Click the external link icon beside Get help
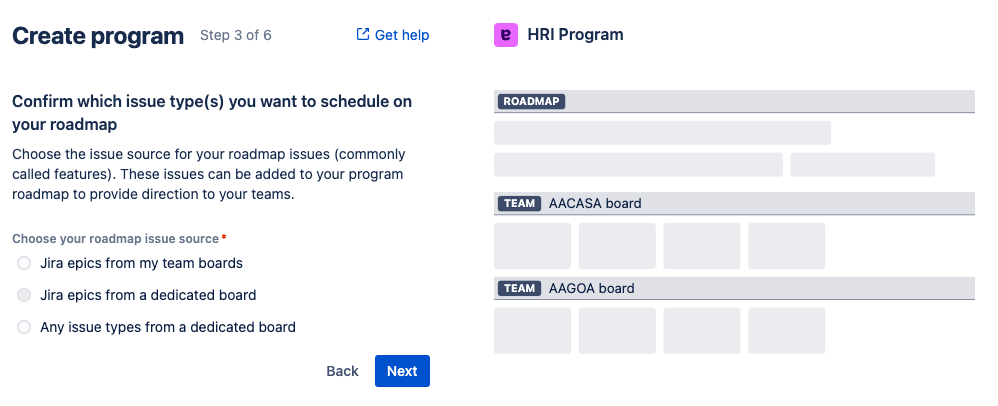This screenshot has width=998, height=406. pyautogui.click(x=363, y=35)
